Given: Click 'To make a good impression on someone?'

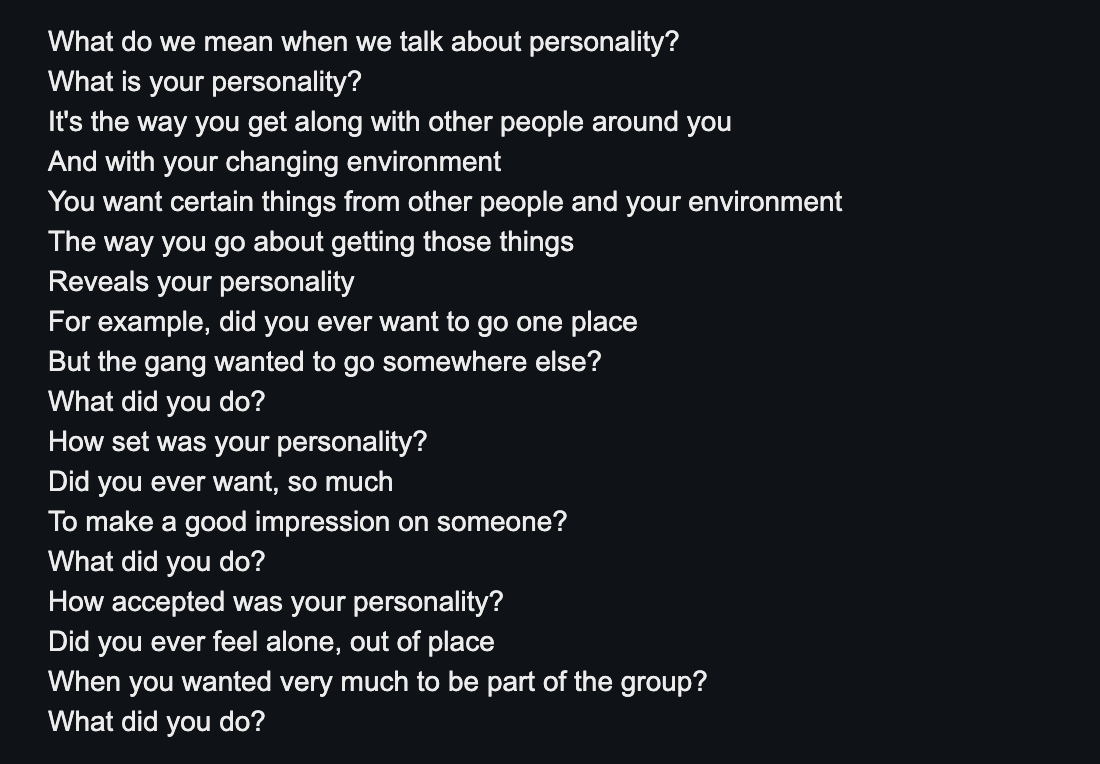Looking at the screenshot, I should (308, 522).
